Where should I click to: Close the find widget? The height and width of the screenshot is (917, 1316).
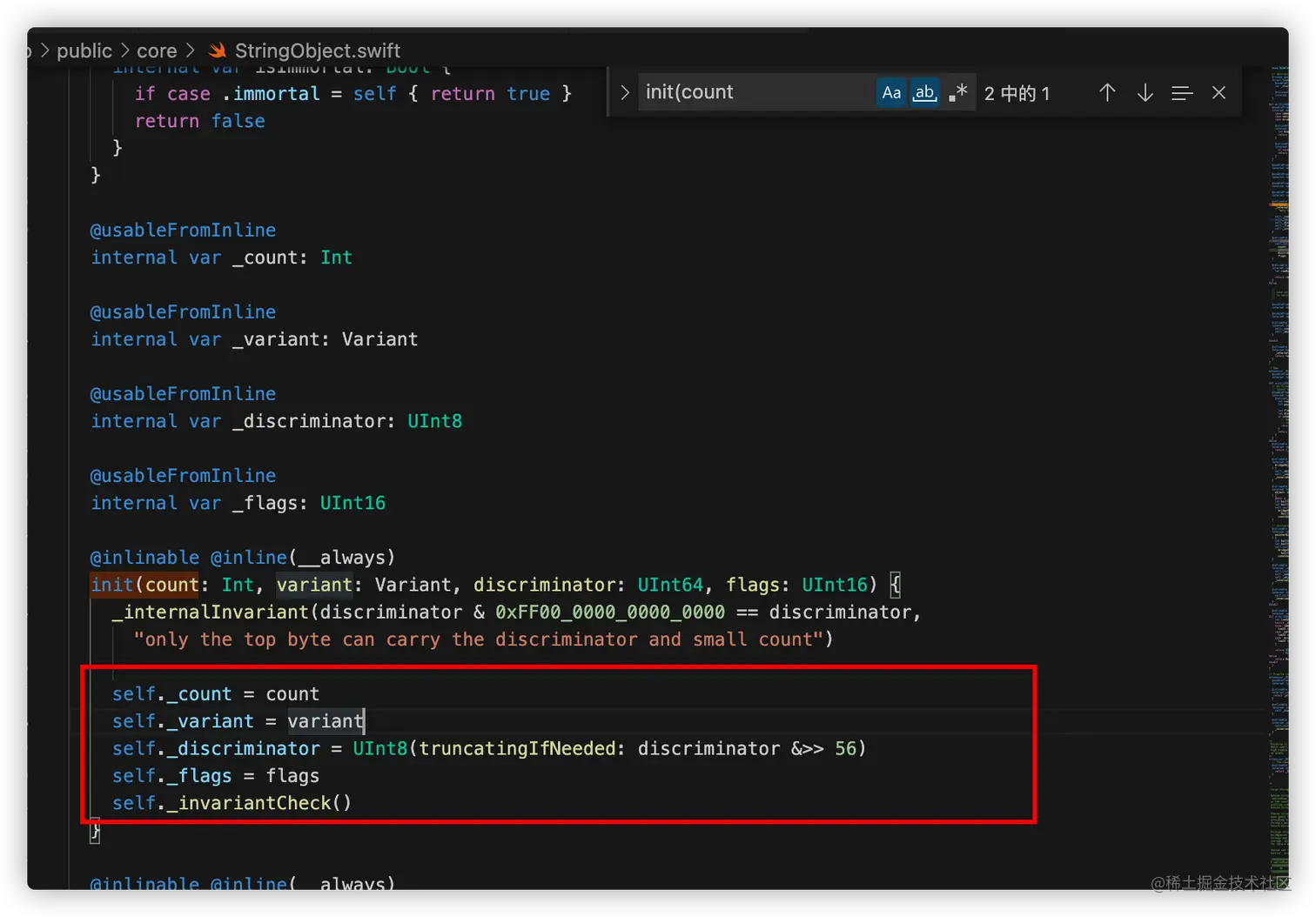click(x=1219, y=93)
